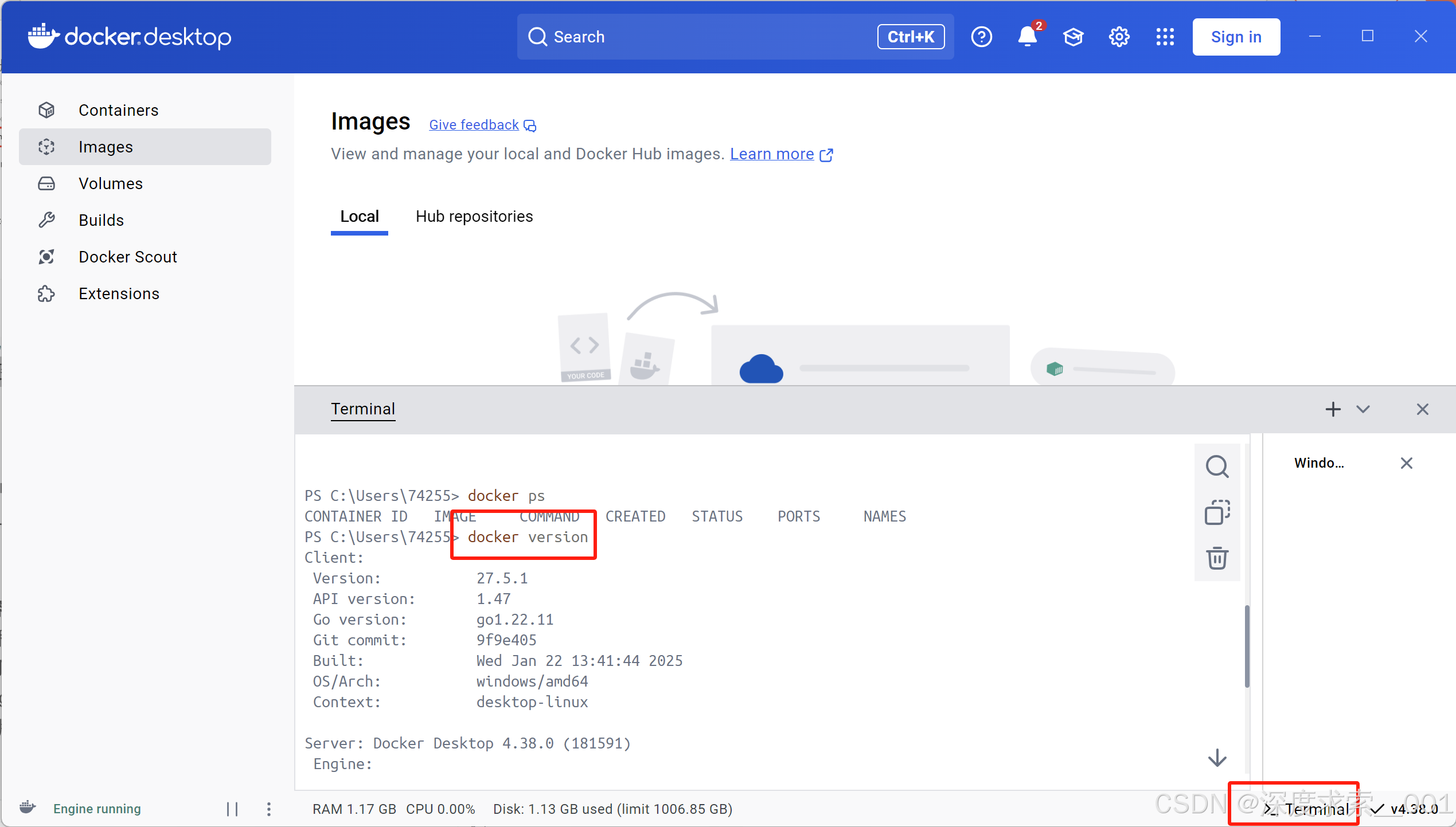Viewport: 1456px width, 827px height.
Task: Pause the Docker engine
Action: click(x=232, y=809)
